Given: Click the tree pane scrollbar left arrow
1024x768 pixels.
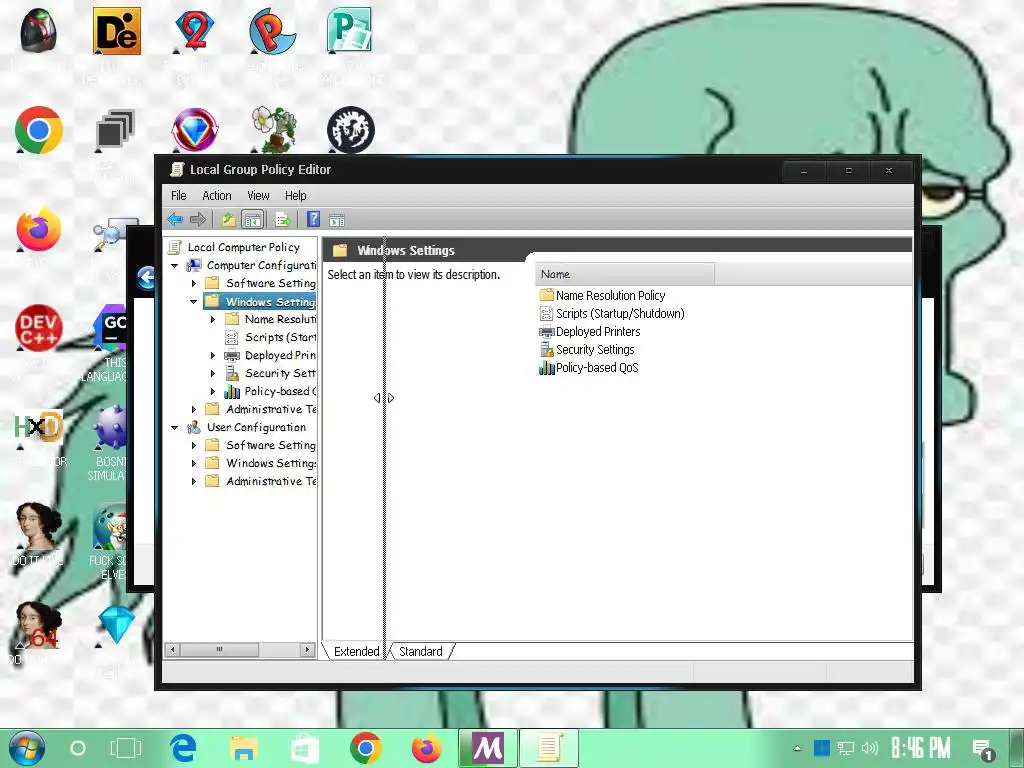Looking at the screenshot, I should (x=172, y=649).
